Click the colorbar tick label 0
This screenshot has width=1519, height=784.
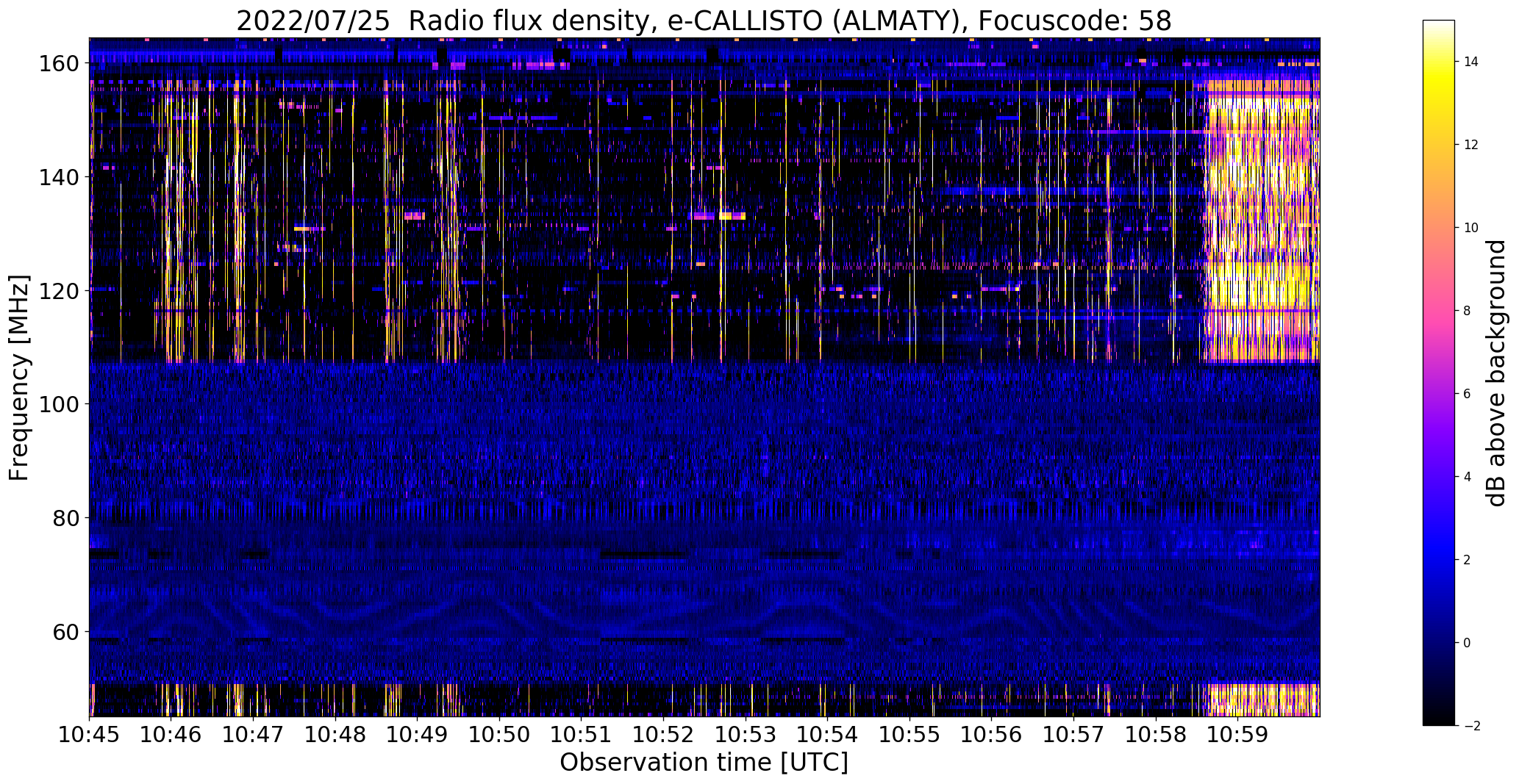pyautogui.click(x=1468, y=643)
